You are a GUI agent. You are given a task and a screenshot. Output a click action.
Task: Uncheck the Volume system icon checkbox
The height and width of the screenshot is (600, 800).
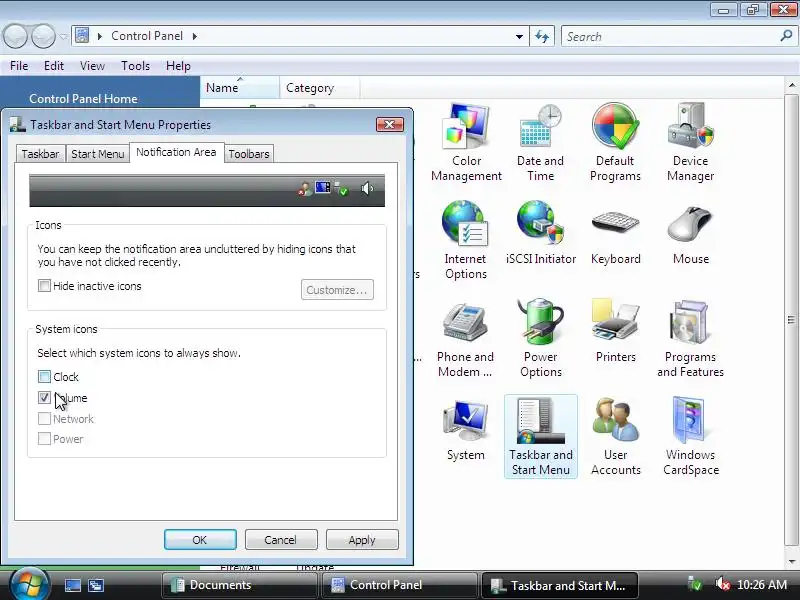pos(44,397)
